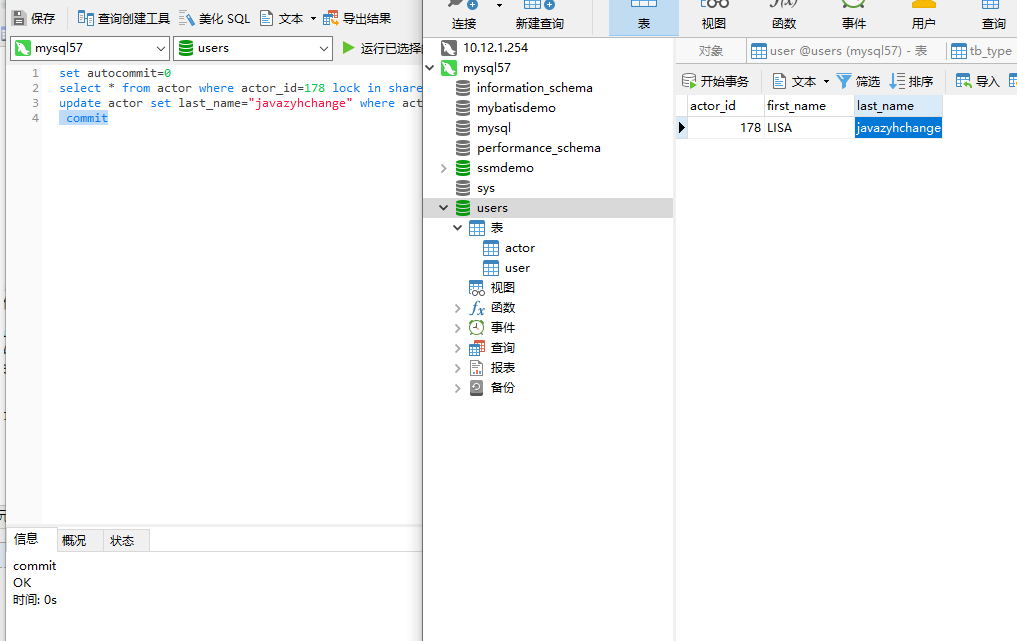Open the Query Builder (查询创建工具) tool

tap(123, 18)
